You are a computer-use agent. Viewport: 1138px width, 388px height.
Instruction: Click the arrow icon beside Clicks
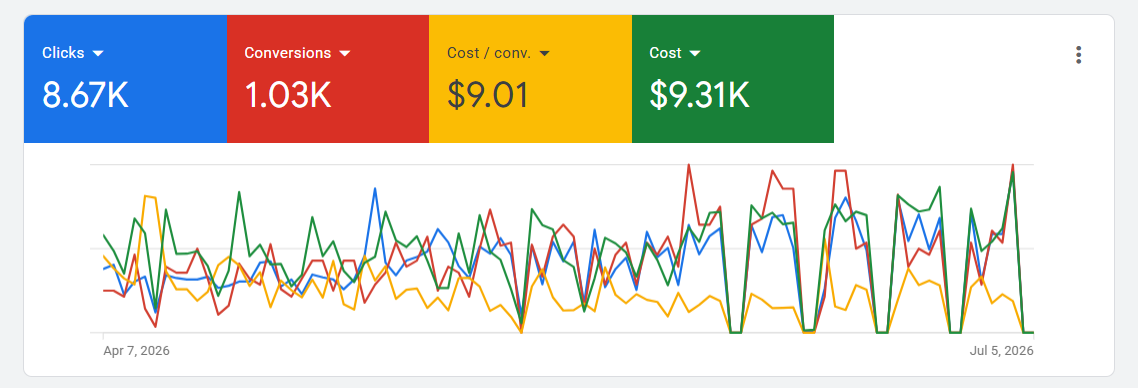99,54
